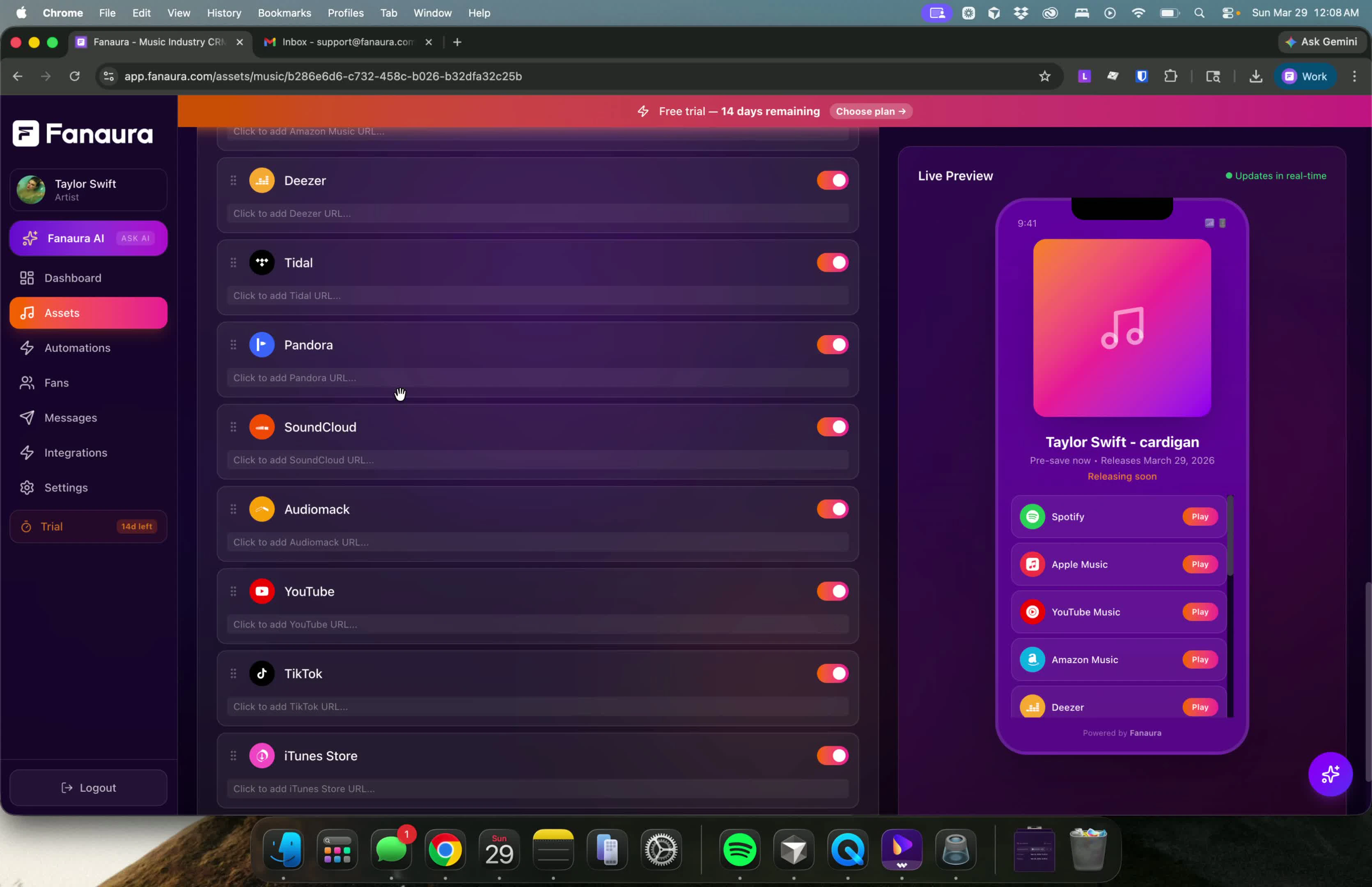Switch off the Audiomack platform toggle

coord(833,509)
